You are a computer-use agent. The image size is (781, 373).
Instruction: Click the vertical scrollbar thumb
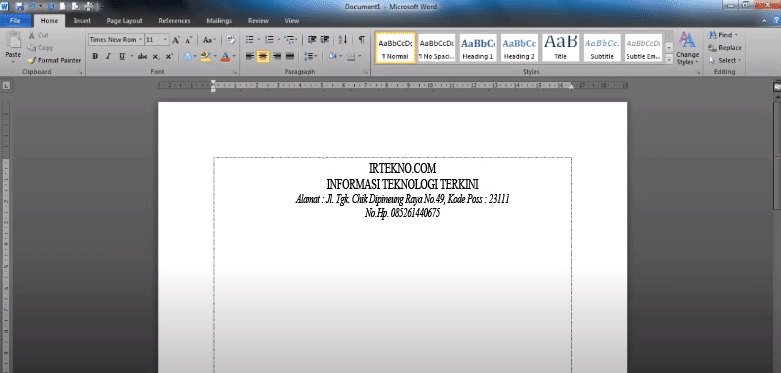click(x=777, y=155)
